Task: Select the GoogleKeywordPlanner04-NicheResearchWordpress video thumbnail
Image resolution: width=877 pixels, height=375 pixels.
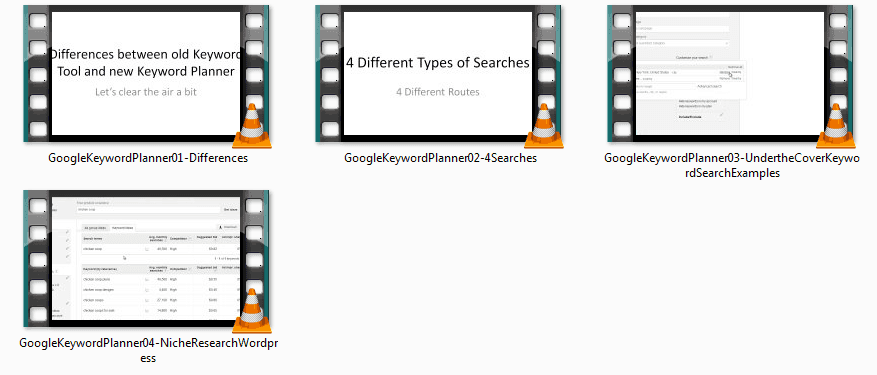Action: coord(147,259)
